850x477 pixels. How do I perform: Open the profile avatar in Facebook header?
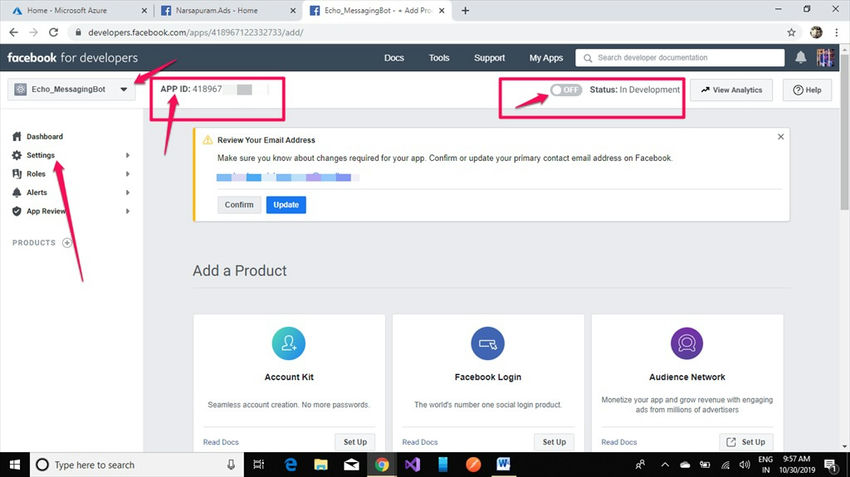point(825,57)
